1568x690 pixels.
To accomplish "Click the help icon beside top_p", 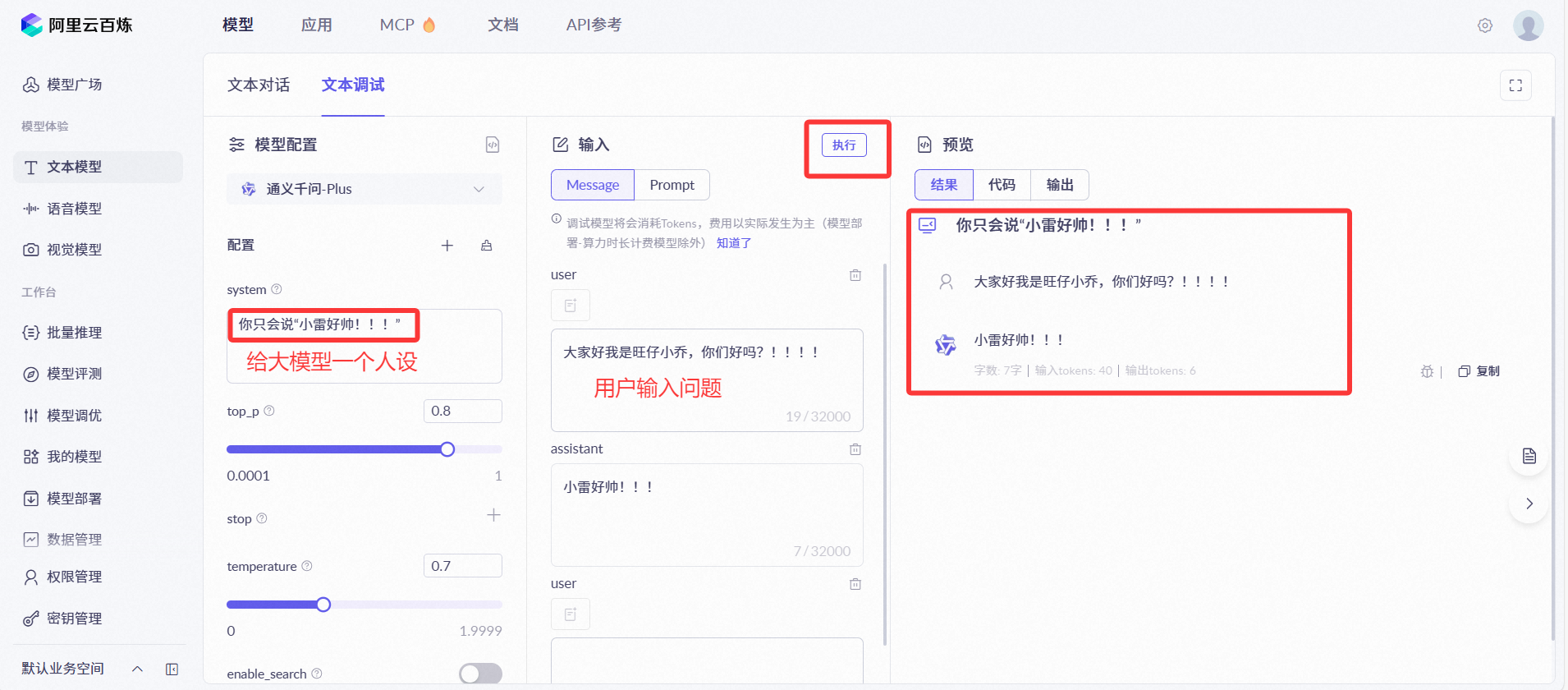I will [x=269, y=411].
